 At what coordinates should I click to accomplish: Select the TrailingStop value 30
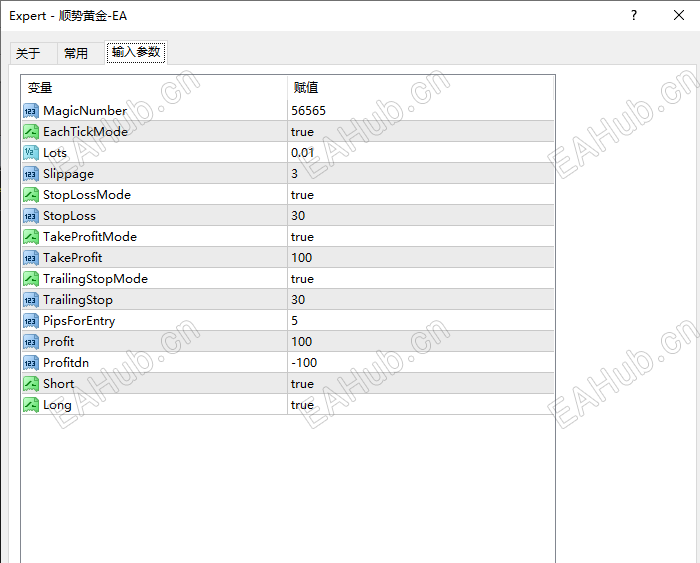click(x=298, y=300)
